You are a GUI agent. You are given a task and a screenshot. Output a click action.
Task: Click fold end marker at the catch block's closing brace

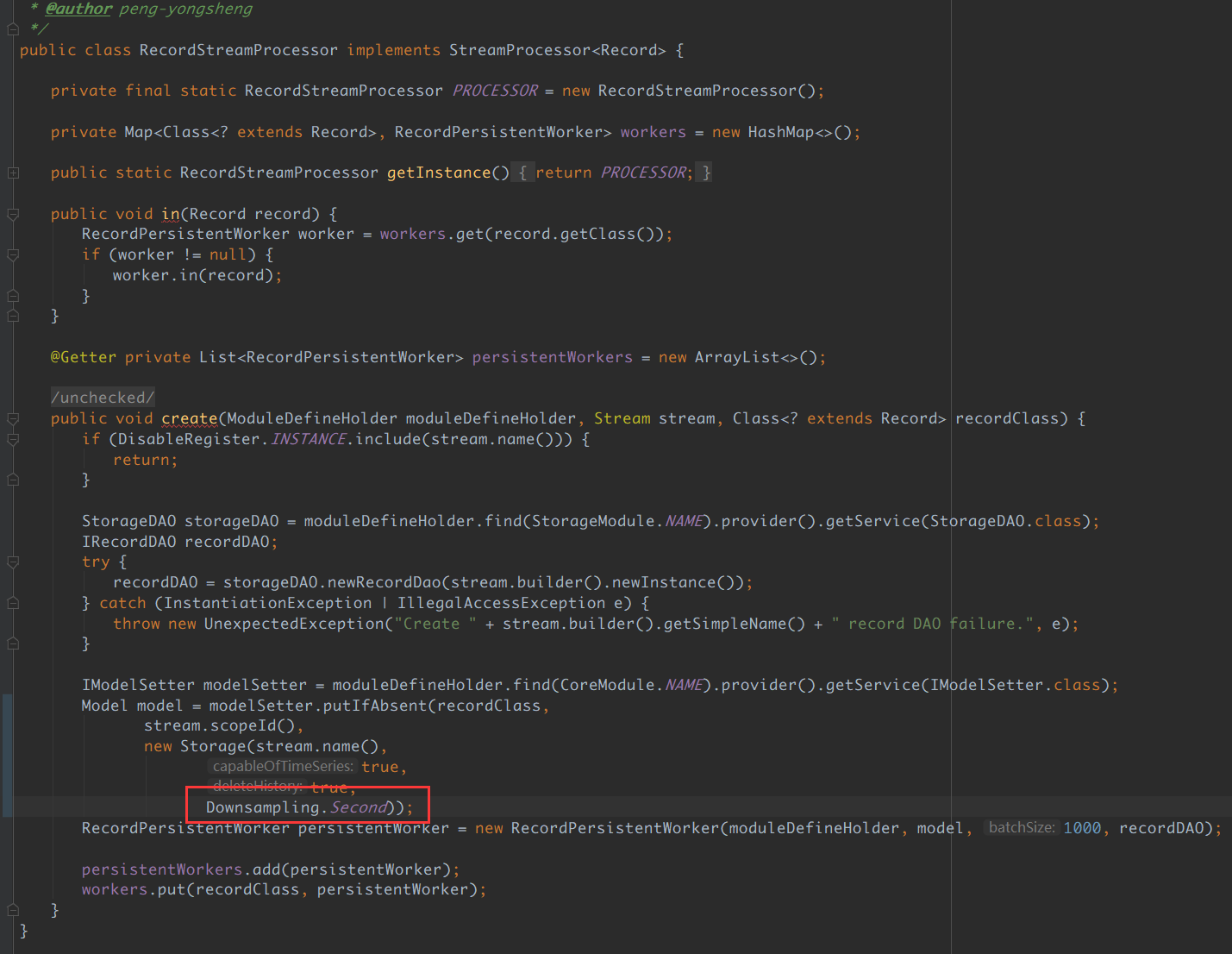tap(13, 643)
